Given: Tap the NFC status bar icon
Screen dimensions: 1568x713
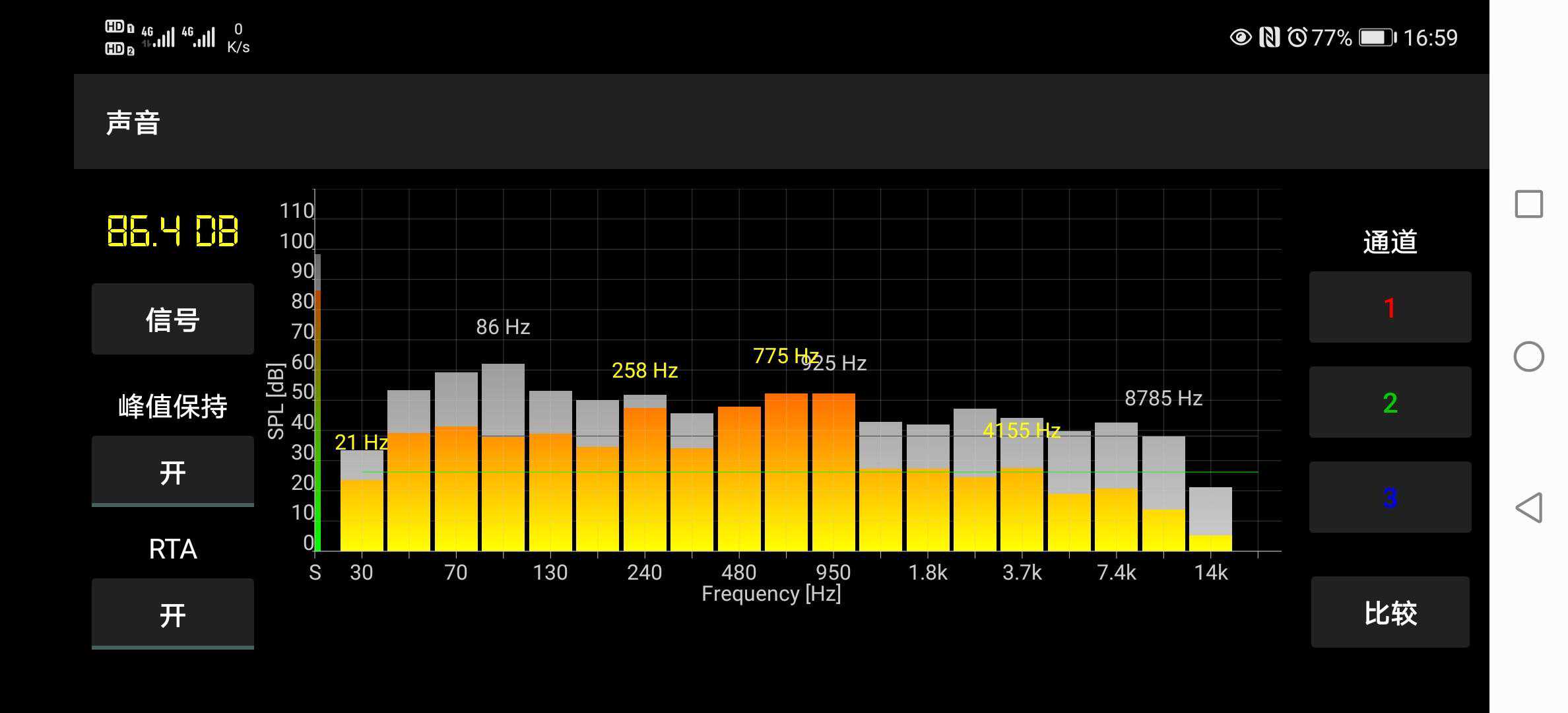Looking at the screenshot, I should pos(1269,38).
